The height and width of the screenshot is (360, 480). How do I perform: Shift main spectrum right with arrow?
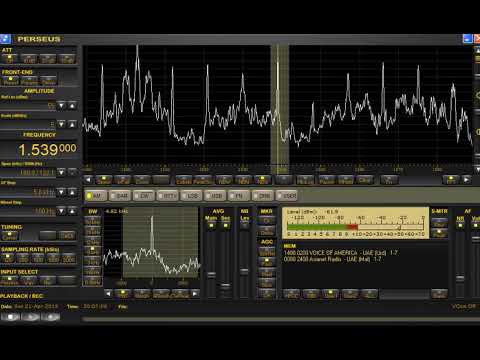coord(467,180)
